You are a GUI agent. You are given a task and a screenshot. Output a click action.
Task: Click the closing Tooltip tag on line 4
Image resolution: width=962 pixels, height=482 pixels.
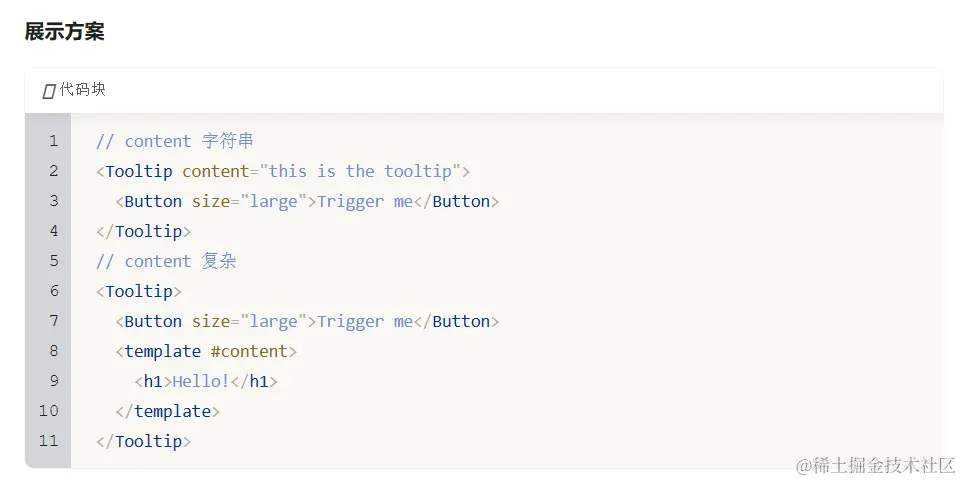tap(144, 232)
